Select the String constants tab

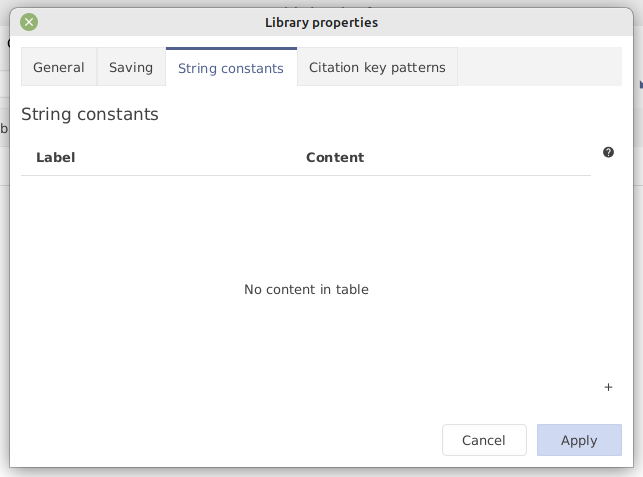pyautogui.click(x=231, y=68)
